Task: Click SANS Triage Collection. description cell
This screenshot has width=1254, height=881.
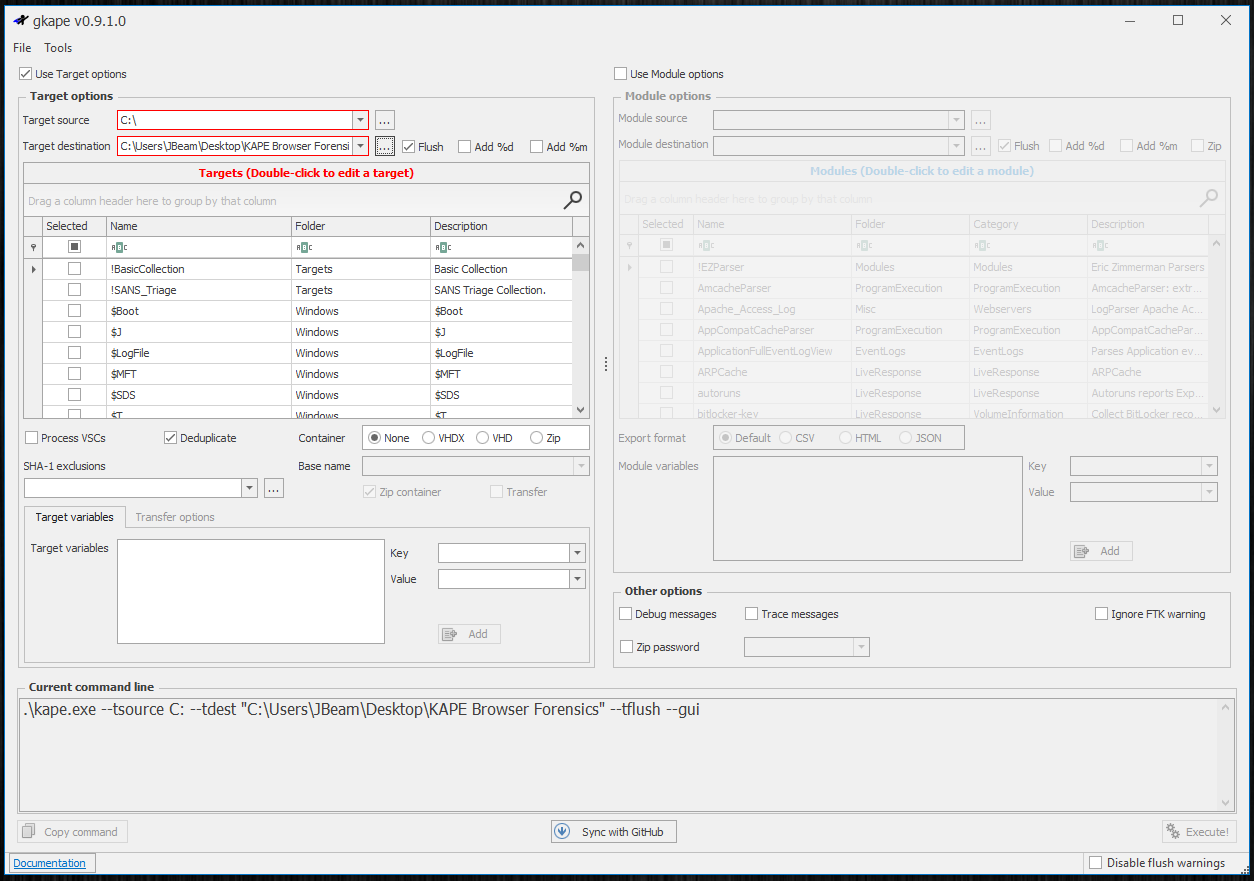Action: click(502, 290)
